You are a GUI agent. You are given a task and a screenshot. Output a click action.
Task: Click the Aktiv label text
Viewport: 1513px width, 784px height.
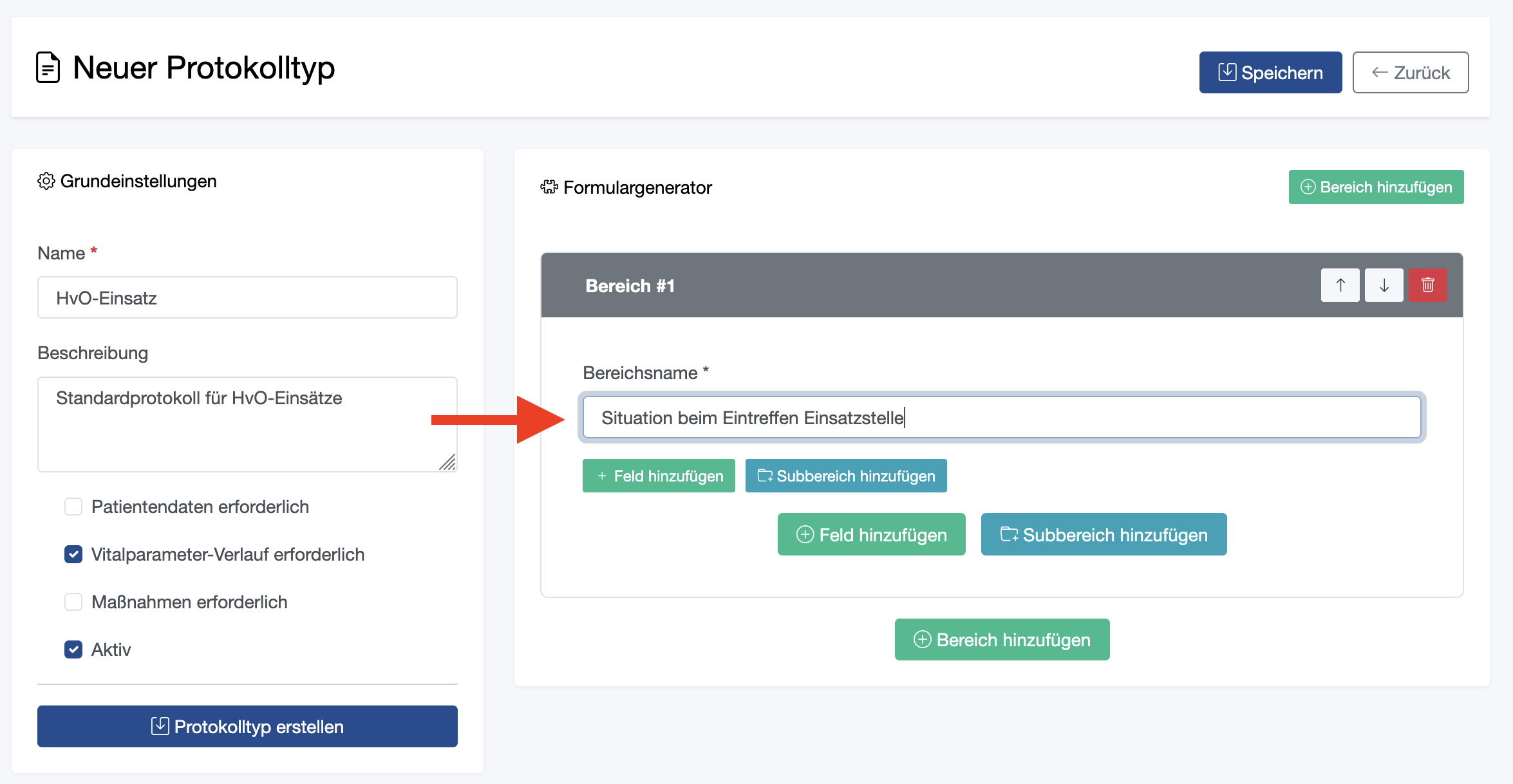pyautogui.click(x=111, y=650)
